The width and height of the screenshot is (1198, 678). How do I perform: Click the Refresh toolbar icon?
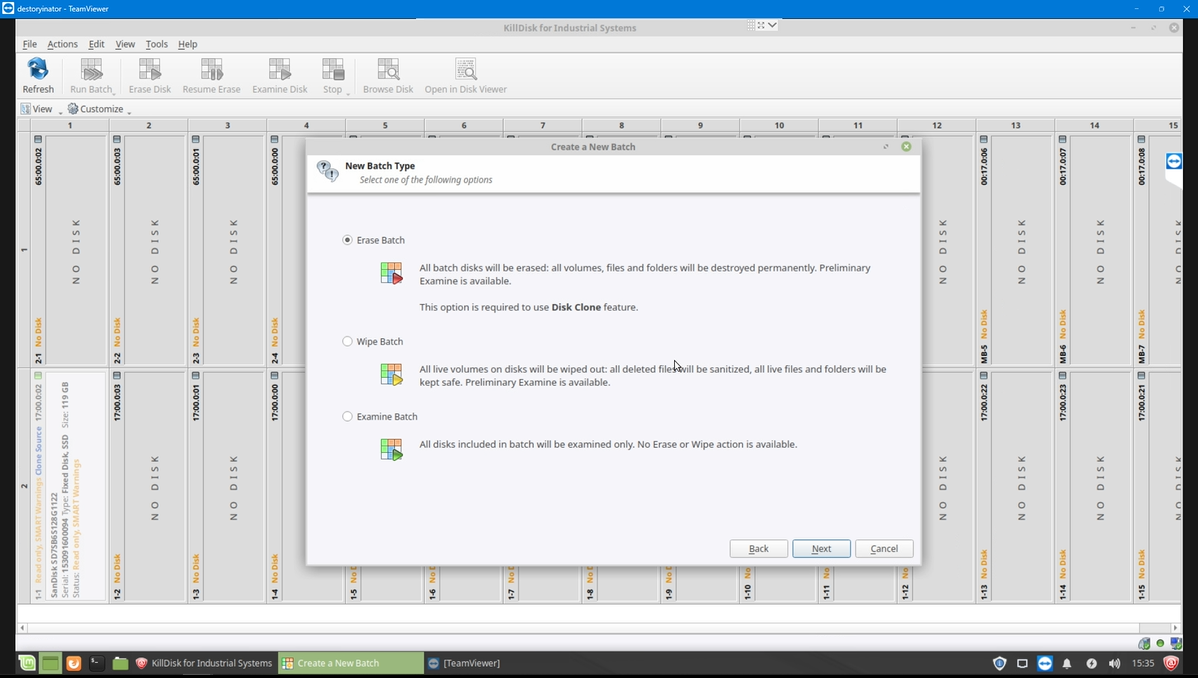pyautogui.click(x=37, y=70)
